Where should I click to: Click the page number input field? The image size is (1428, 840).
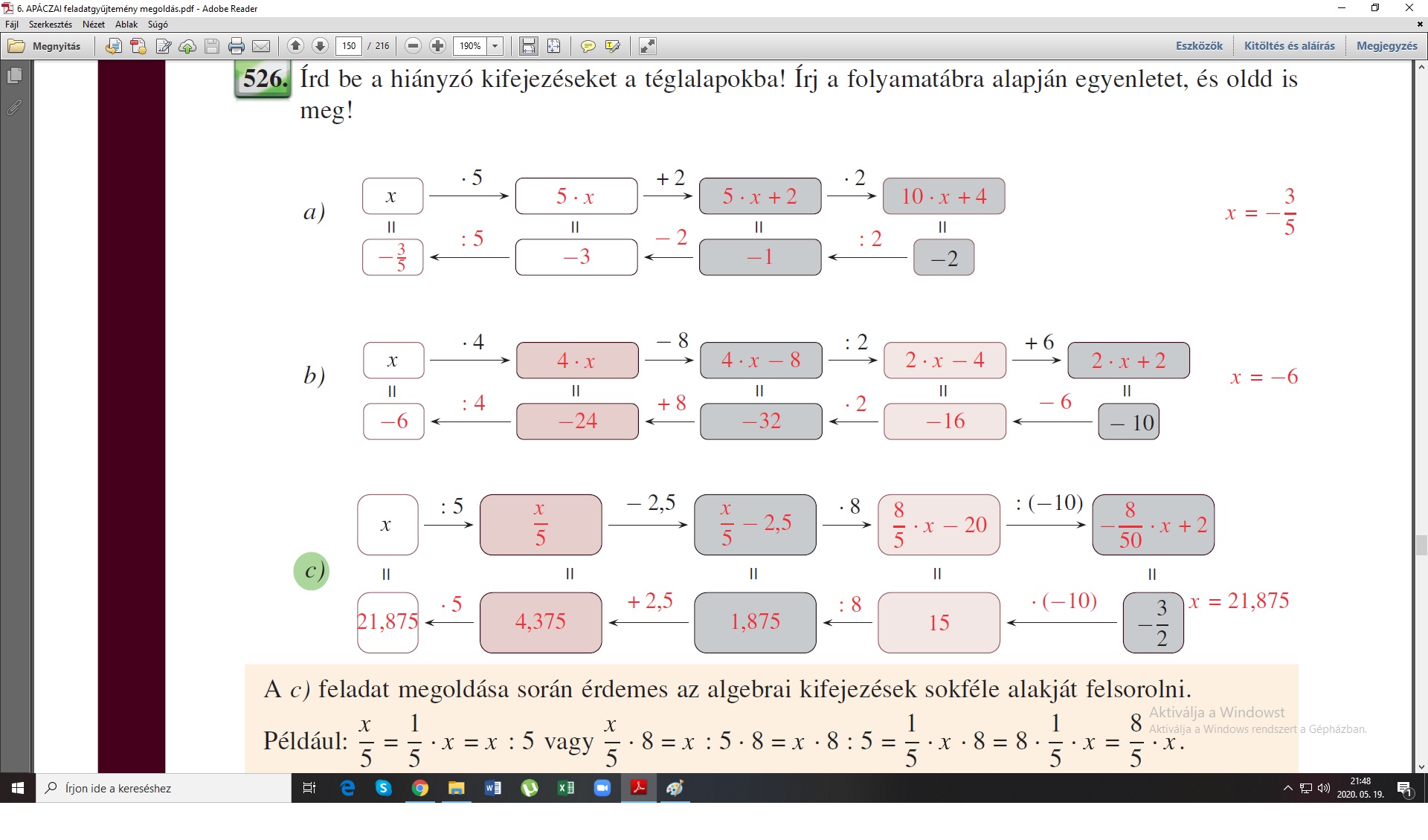pyautogui.click(x=349, y=46)
